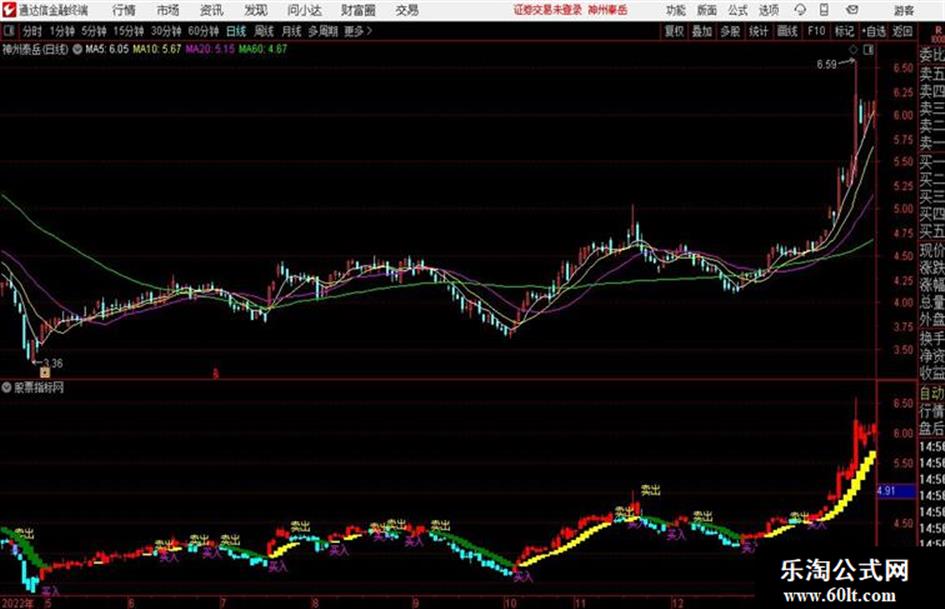Select the 日线 daily period
945x609 pixels.
[236, 31]
